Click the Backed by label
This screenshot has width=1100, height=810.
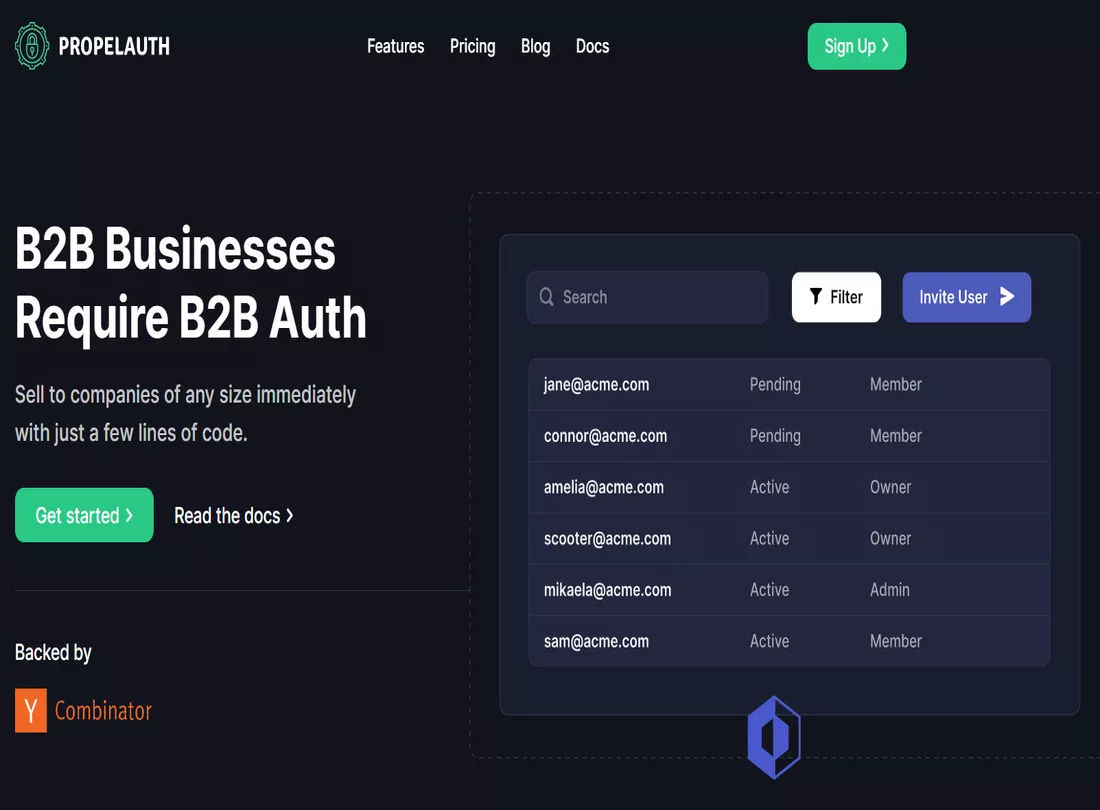click(x=53, y=653)
